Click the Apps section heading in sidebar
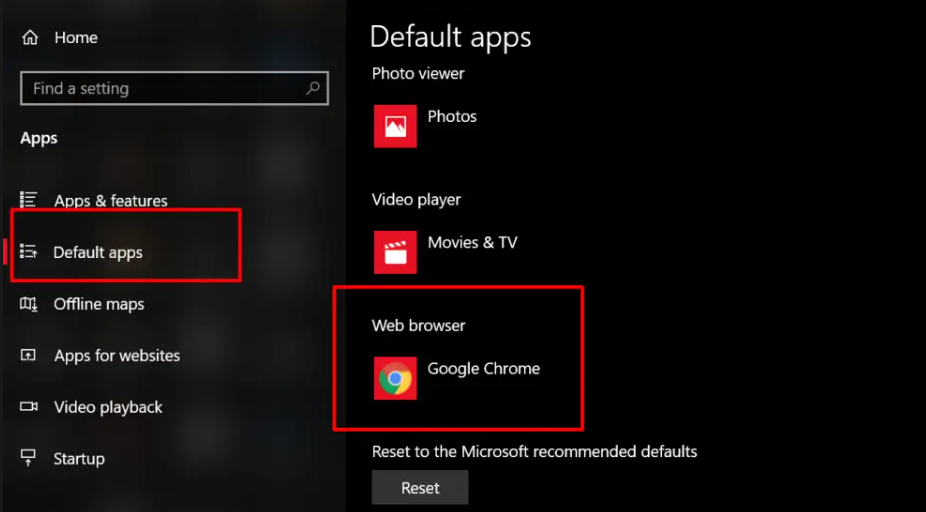This screenshot has height=512, width=926. click(x=39, y=139)
